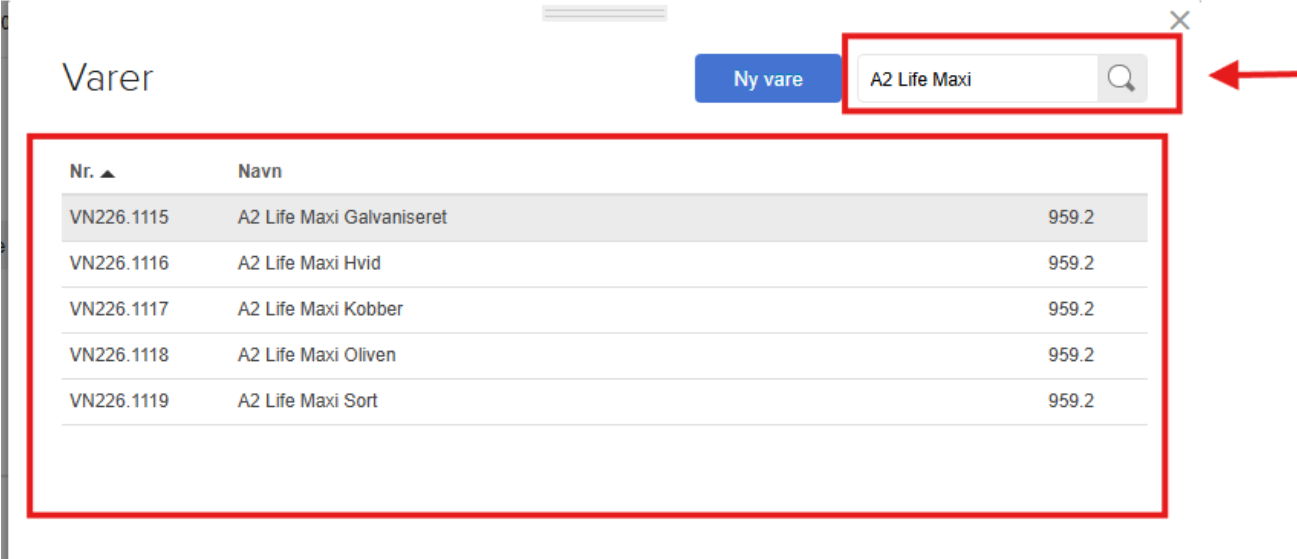
Task: Pick A2 Life Maxi Kobber name
Action: (320, 309)
